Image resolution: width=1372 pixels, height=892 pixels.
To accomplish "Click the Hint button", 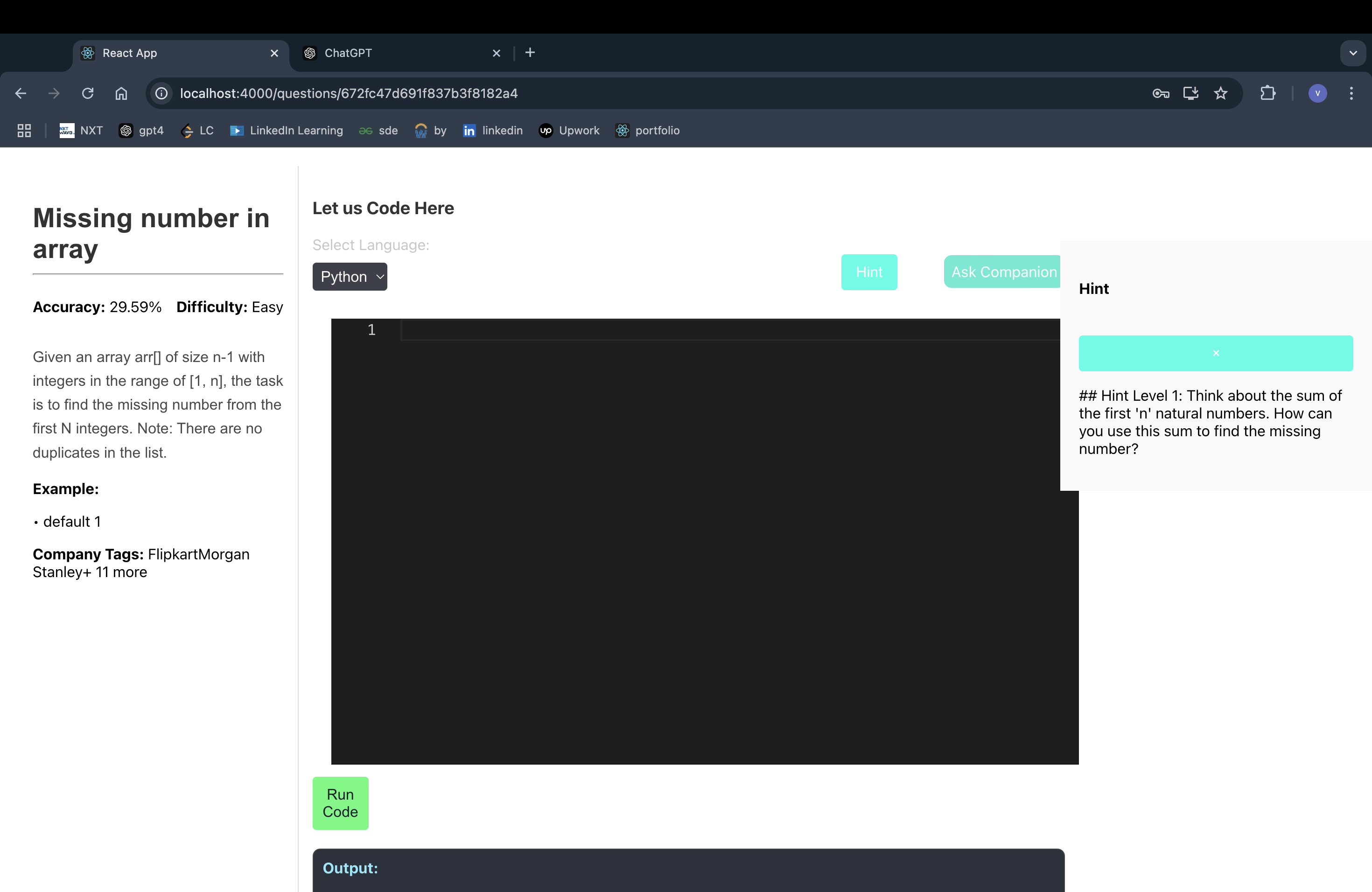I will pos(869,272).
